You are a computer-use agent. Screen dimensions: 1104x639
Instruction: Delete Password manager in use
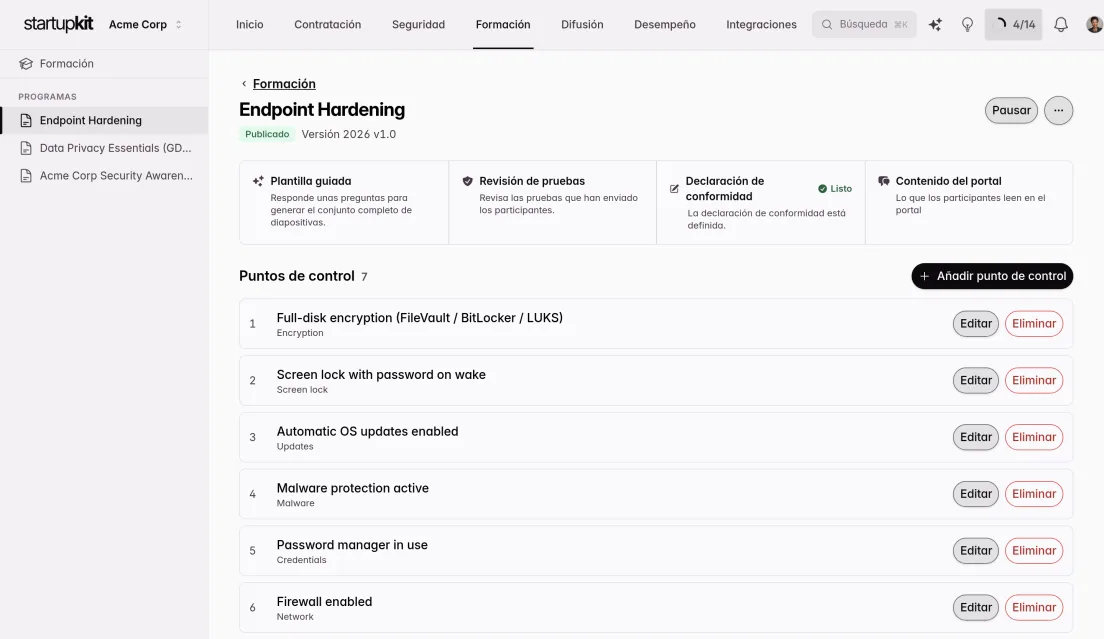coord(1034,550)
